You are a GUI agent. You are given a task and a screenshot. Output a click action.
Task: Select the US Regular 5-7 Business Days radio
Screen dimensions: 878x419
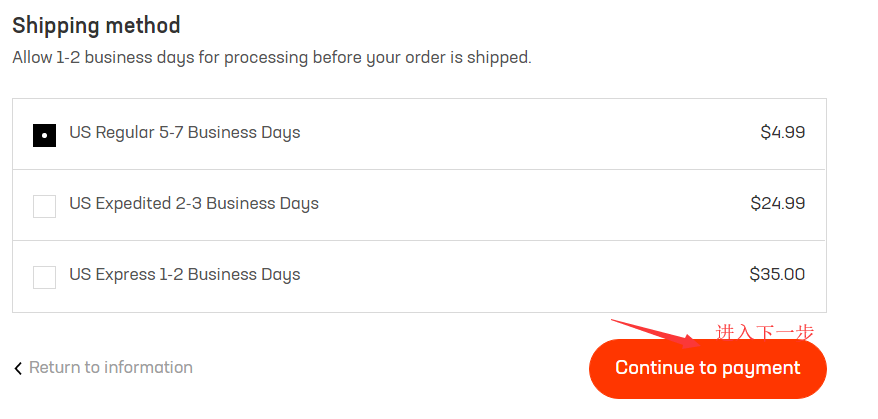44,135
